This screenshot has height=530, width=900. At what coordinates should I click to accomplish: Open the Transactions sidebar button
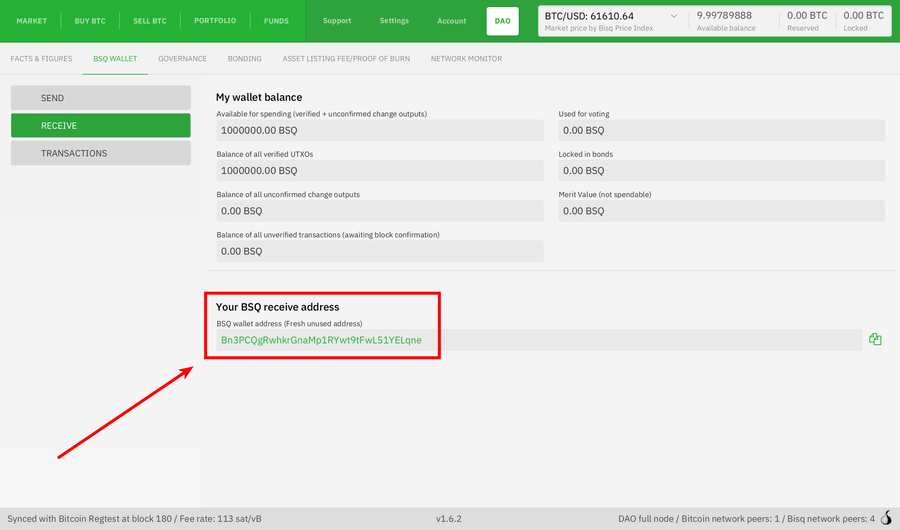(x=100, y=153)
